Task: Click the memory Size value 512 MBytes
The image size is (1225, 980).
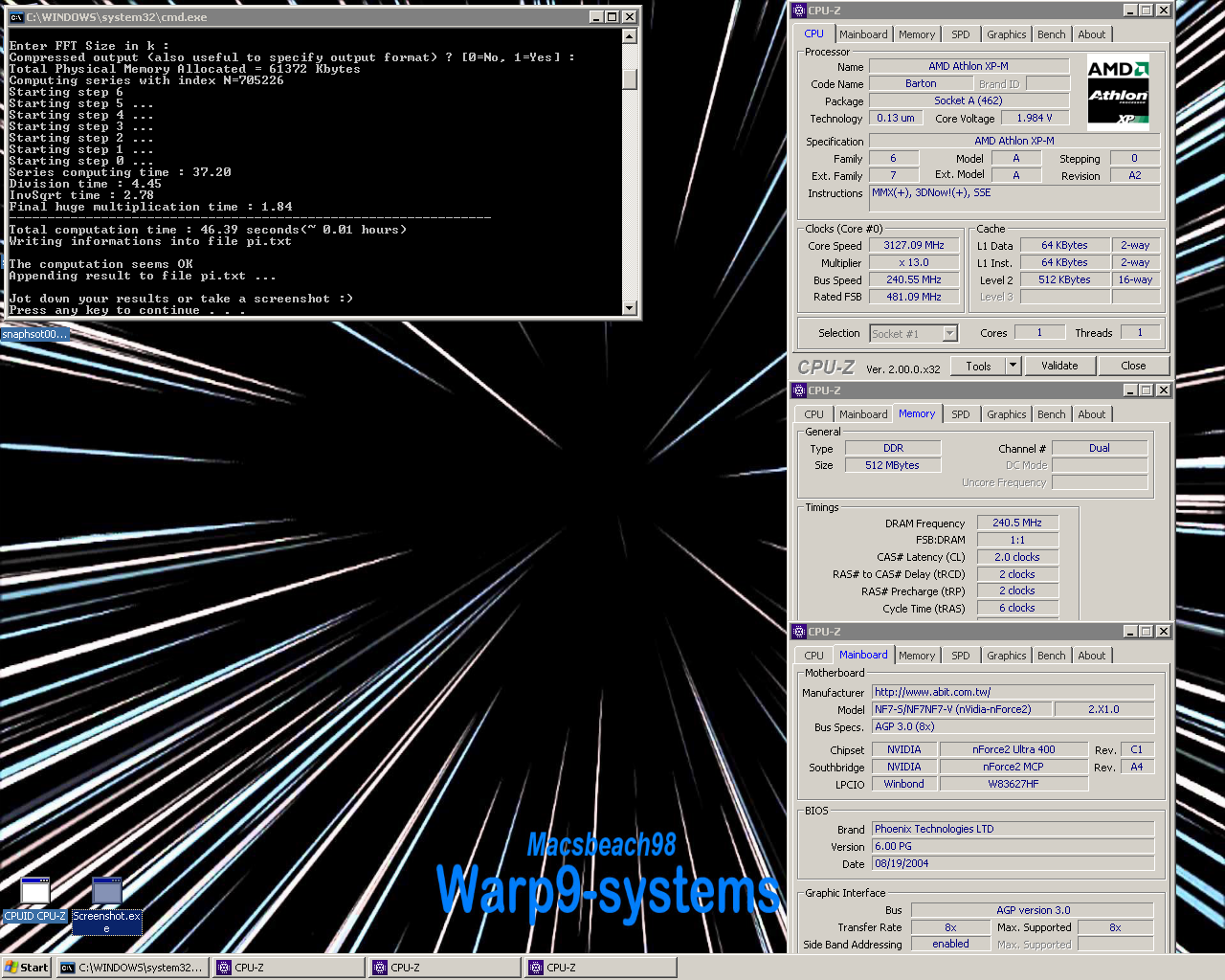Action: (893, 465)
